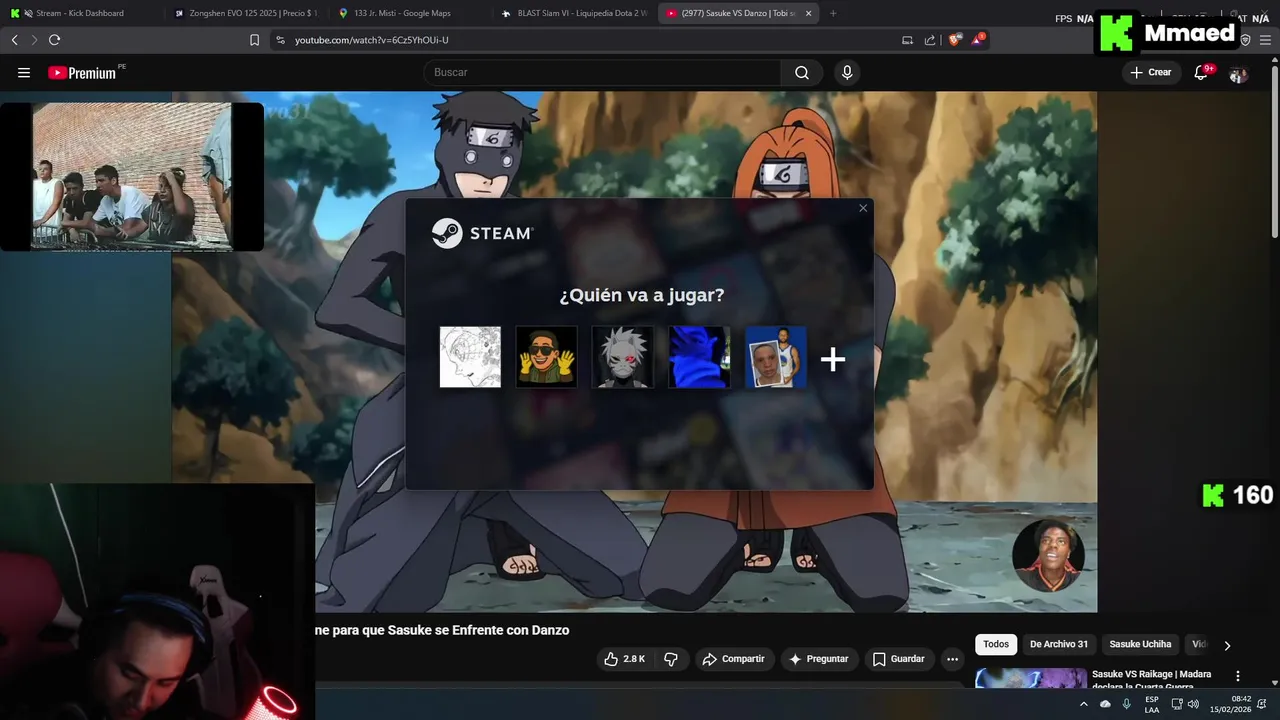Click the youtube.com address bar URL
Screen dimensions: 1280x720
pos(371,40)
